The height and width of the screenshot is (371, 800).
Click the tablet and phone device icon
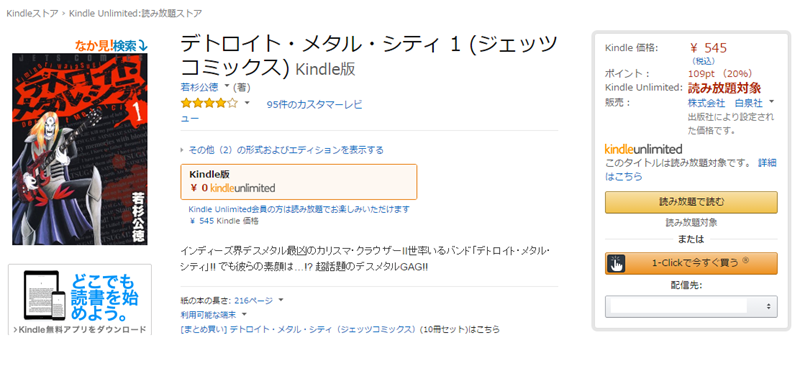pos(45,295)
